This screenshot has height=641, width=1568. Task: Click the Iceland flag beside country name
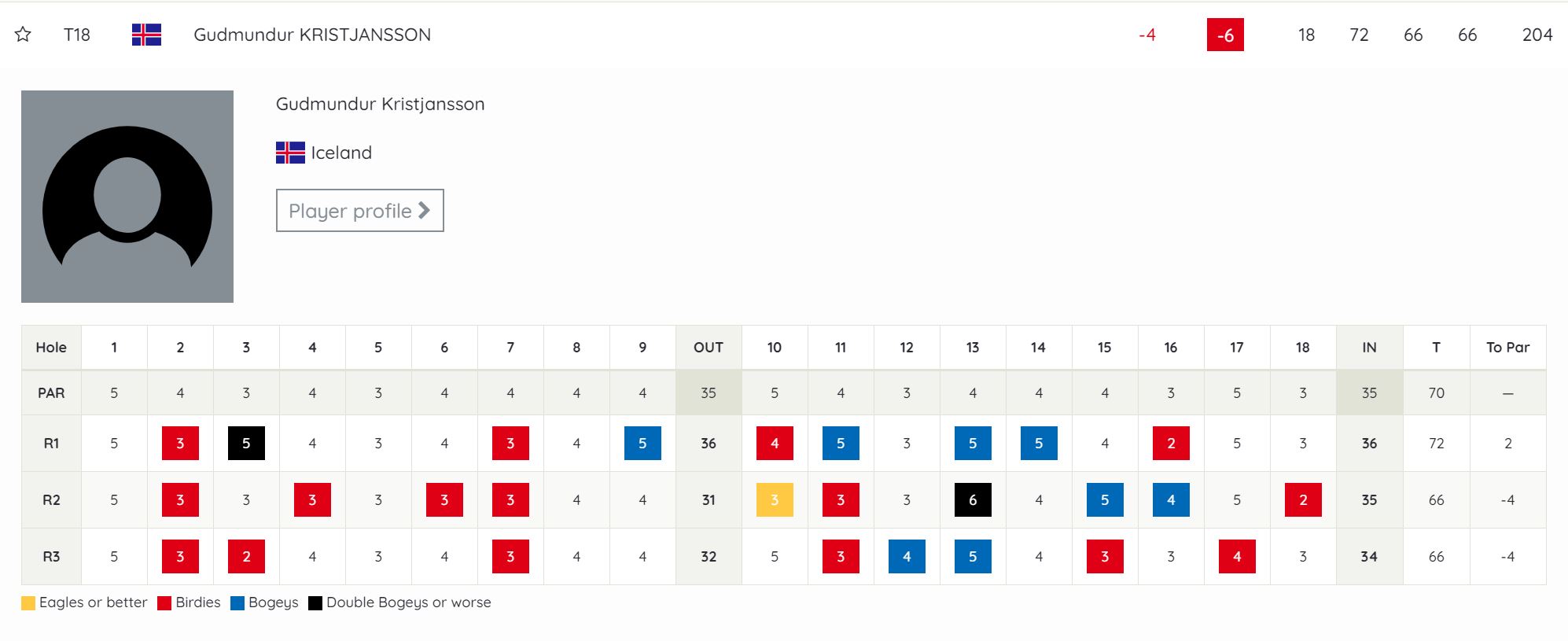(290, 153)
